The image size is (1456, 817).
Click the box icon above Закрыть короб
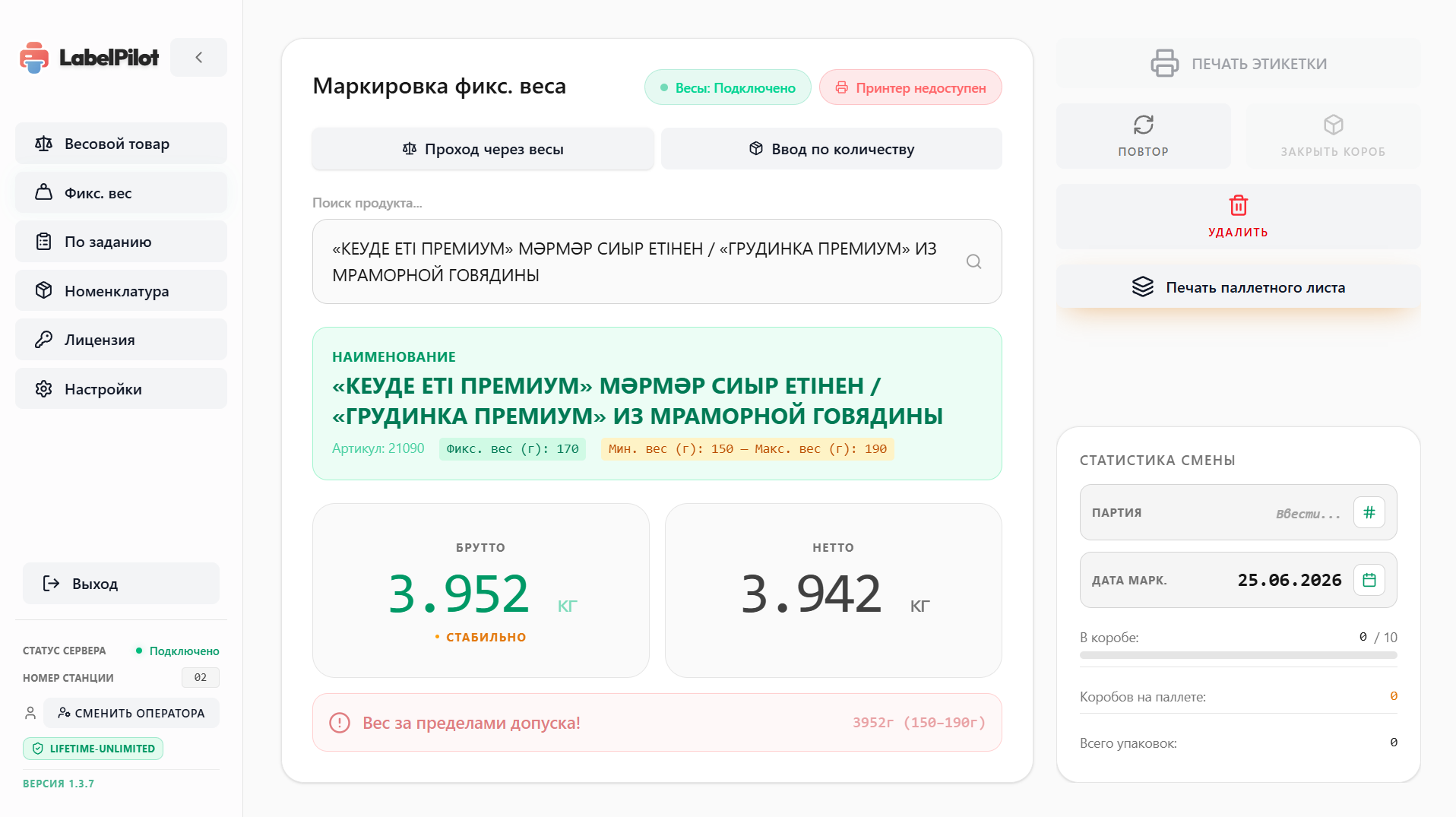click(x=1334, y=125)
